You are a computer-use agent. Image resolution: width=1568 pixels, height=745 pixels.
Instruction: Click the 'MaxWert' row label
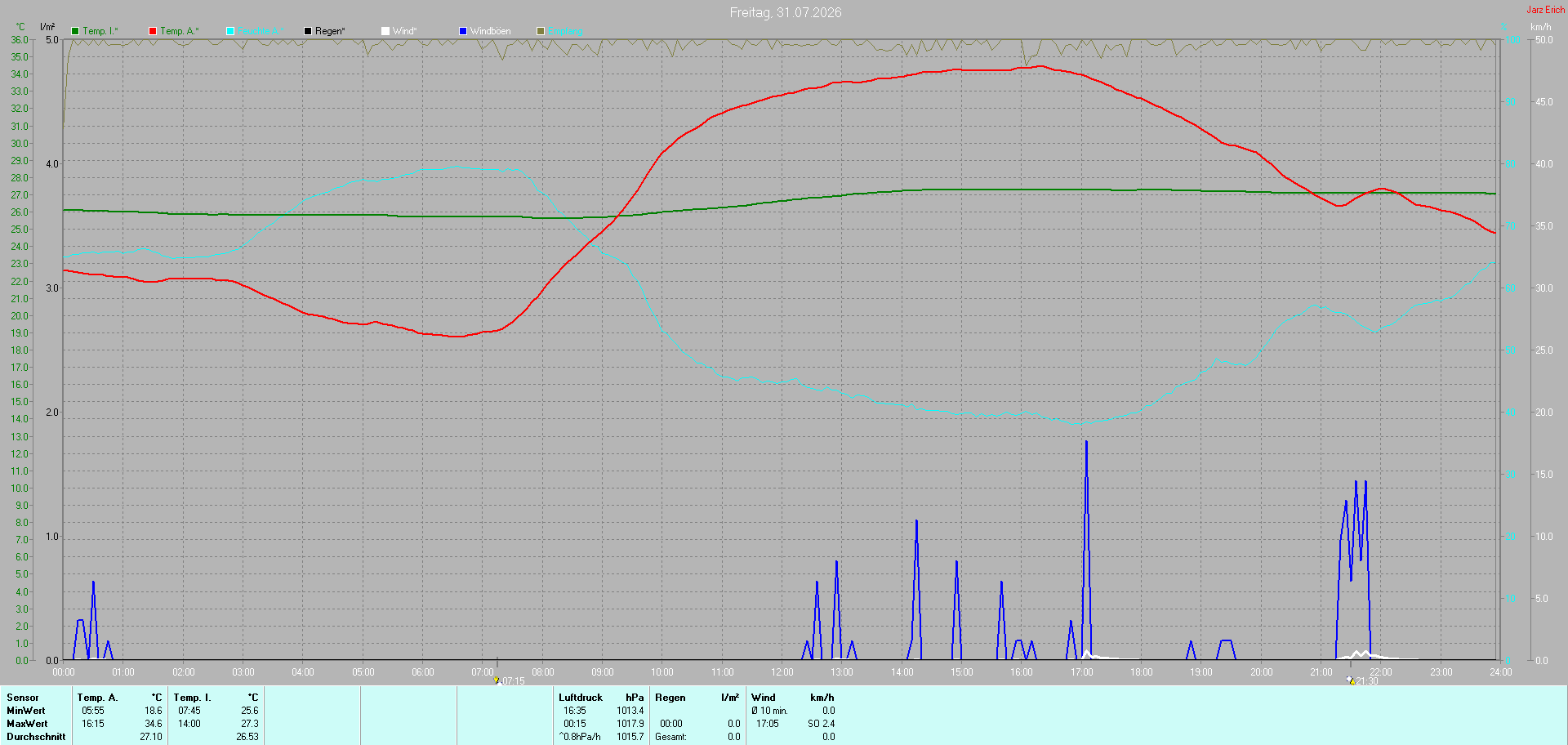(27, 724)
